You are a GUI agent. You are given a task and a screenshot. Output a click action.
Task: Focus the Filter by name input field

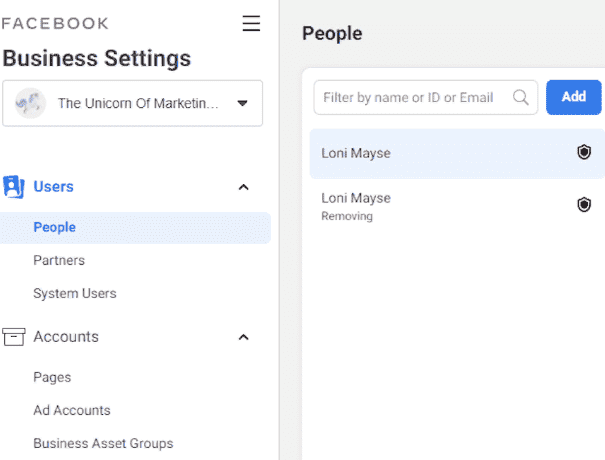426,97
